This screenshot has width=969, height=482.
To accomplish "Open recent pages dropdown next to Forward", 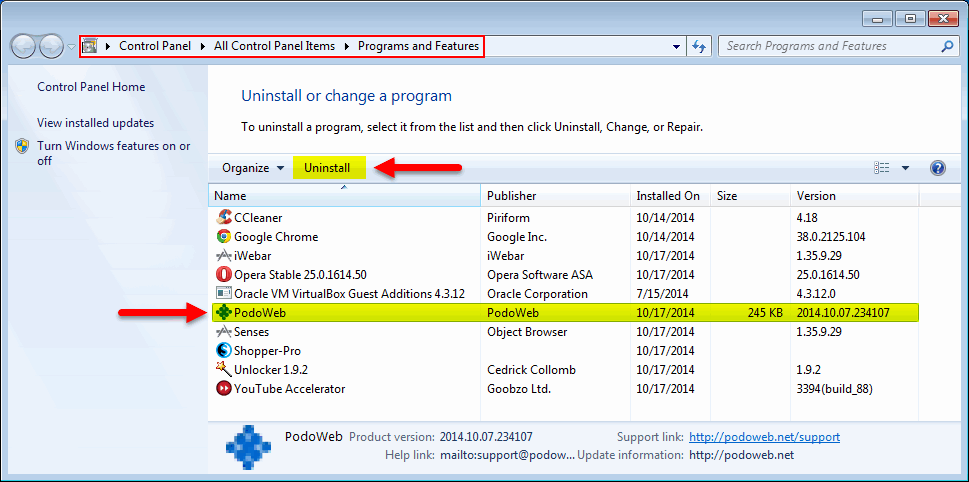I will pos(70,47).
